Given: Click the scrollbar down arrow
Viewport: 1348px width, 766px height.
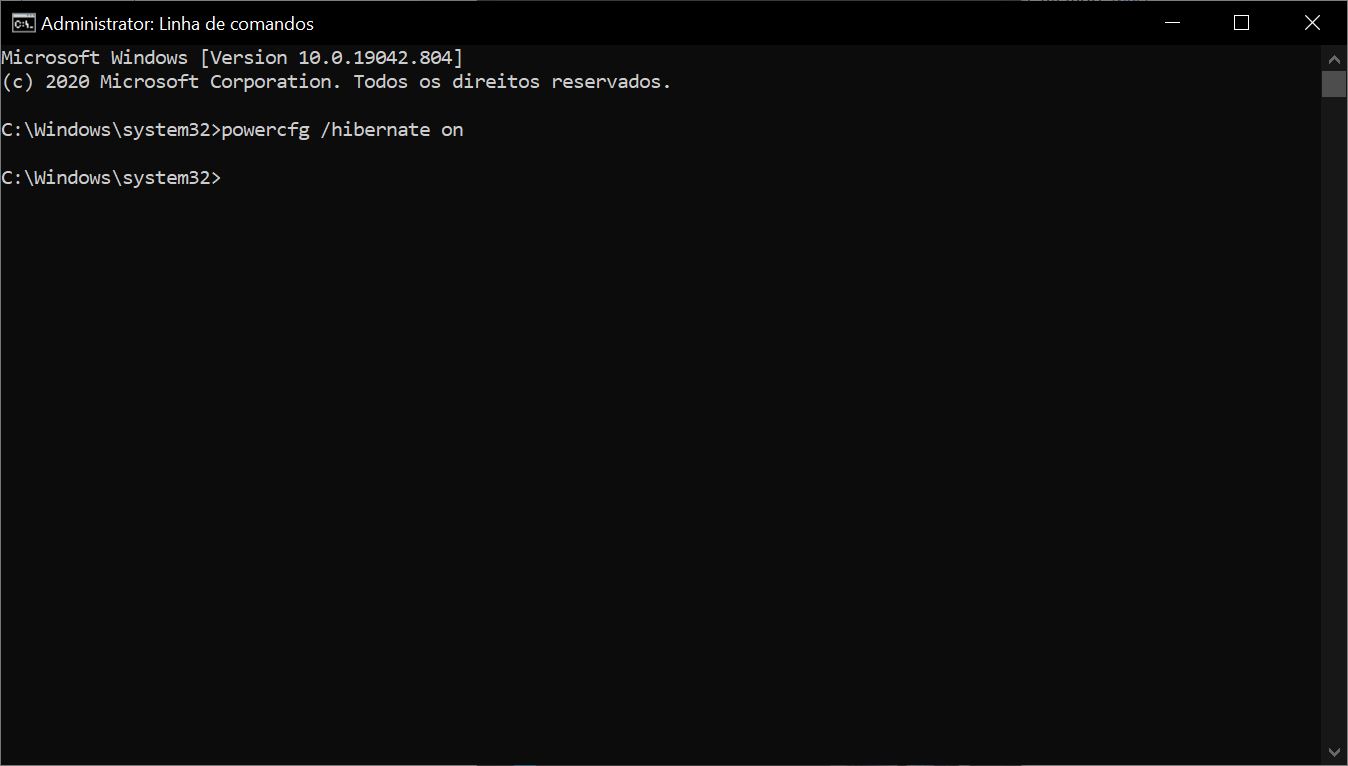Looking at the screenshot, I should pos(1334,752).
